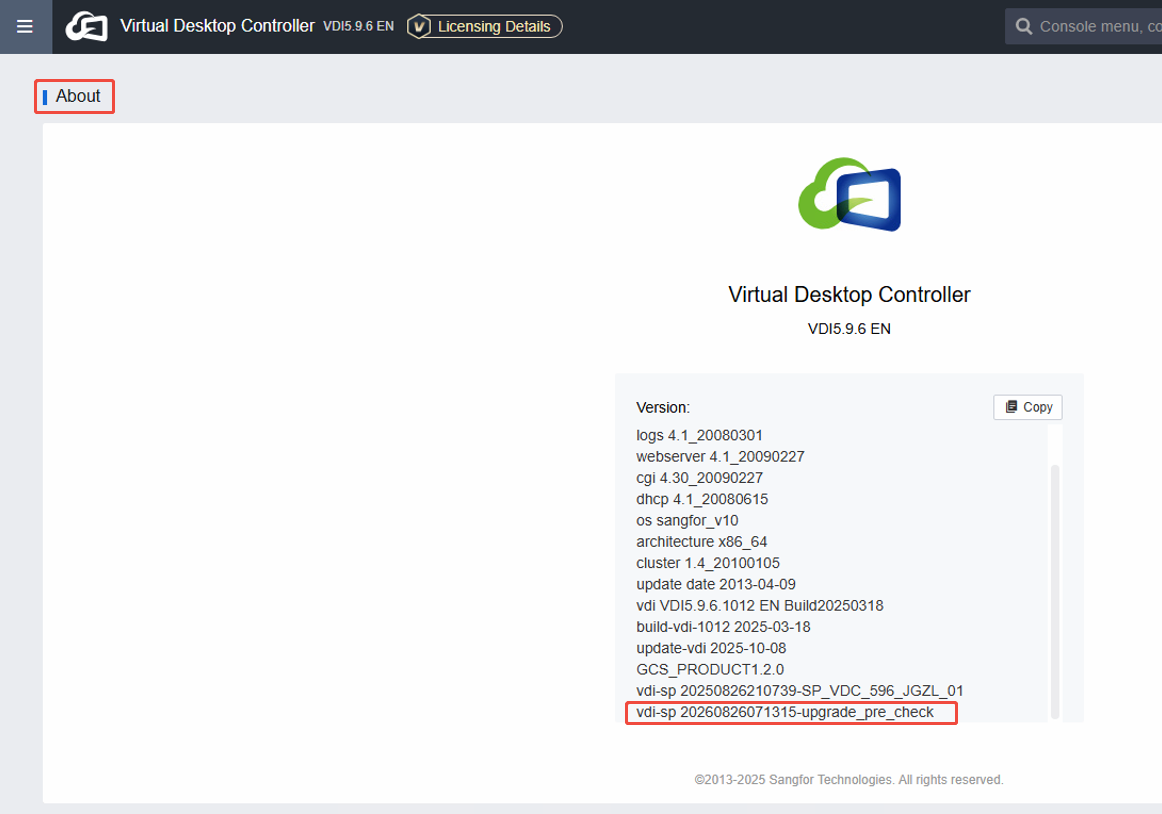The width and height of the screenshot is (1162, 814).
Task: Click the Sangfor cloud logo in header
Action: pyautogui.click(x=87, y=27)
